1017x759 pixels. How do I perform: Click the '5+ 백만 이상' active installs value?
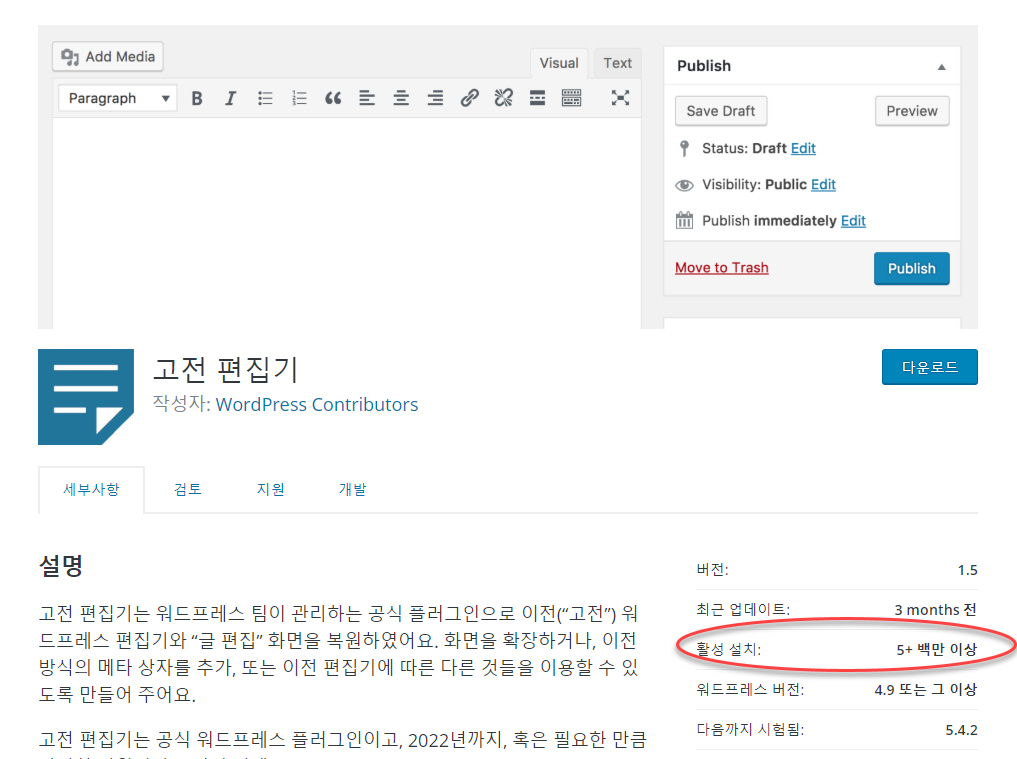click(x=937, y=649)
